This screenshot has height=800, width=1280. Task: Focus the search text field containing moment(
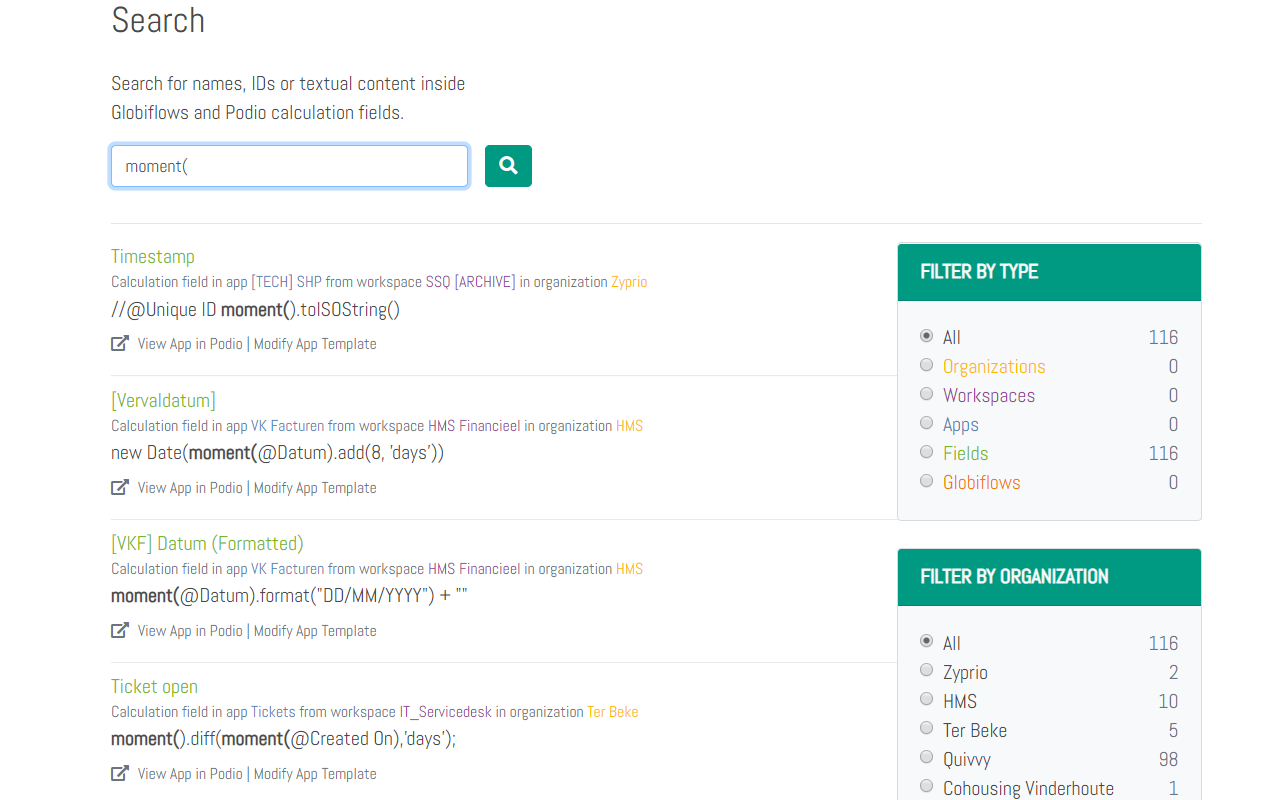click(289, 166)
